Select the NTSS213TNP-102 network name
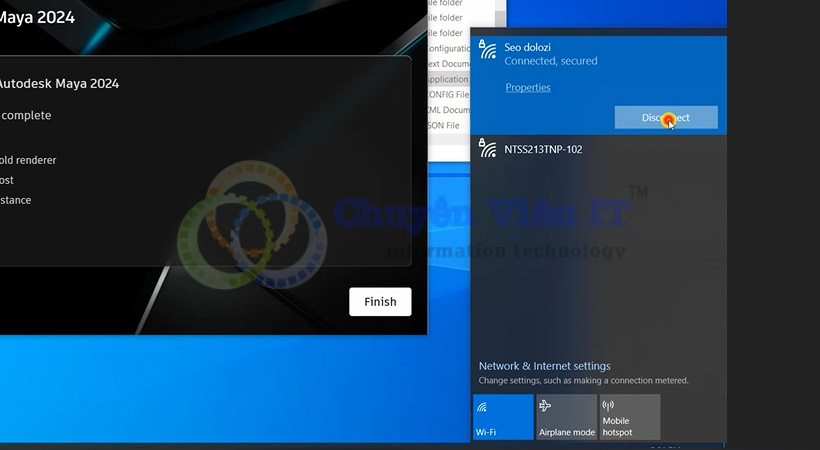820x450 pixels. point(543,150)
